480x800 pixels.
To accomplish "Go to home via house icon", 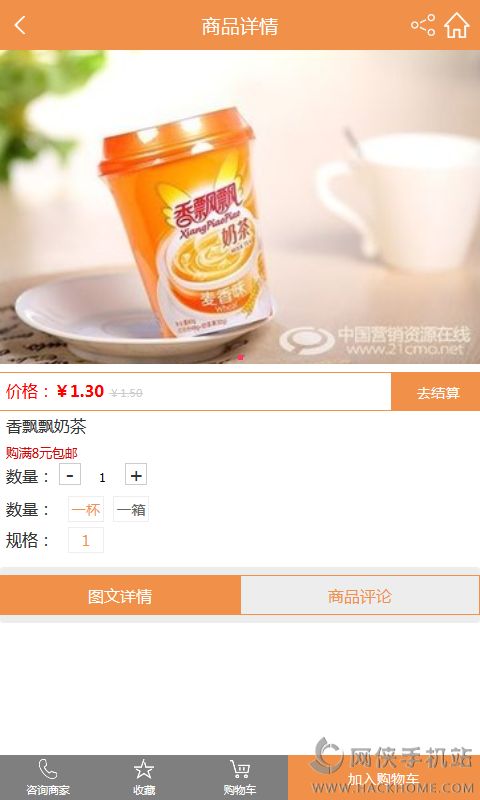I will [x=457, y=26].
